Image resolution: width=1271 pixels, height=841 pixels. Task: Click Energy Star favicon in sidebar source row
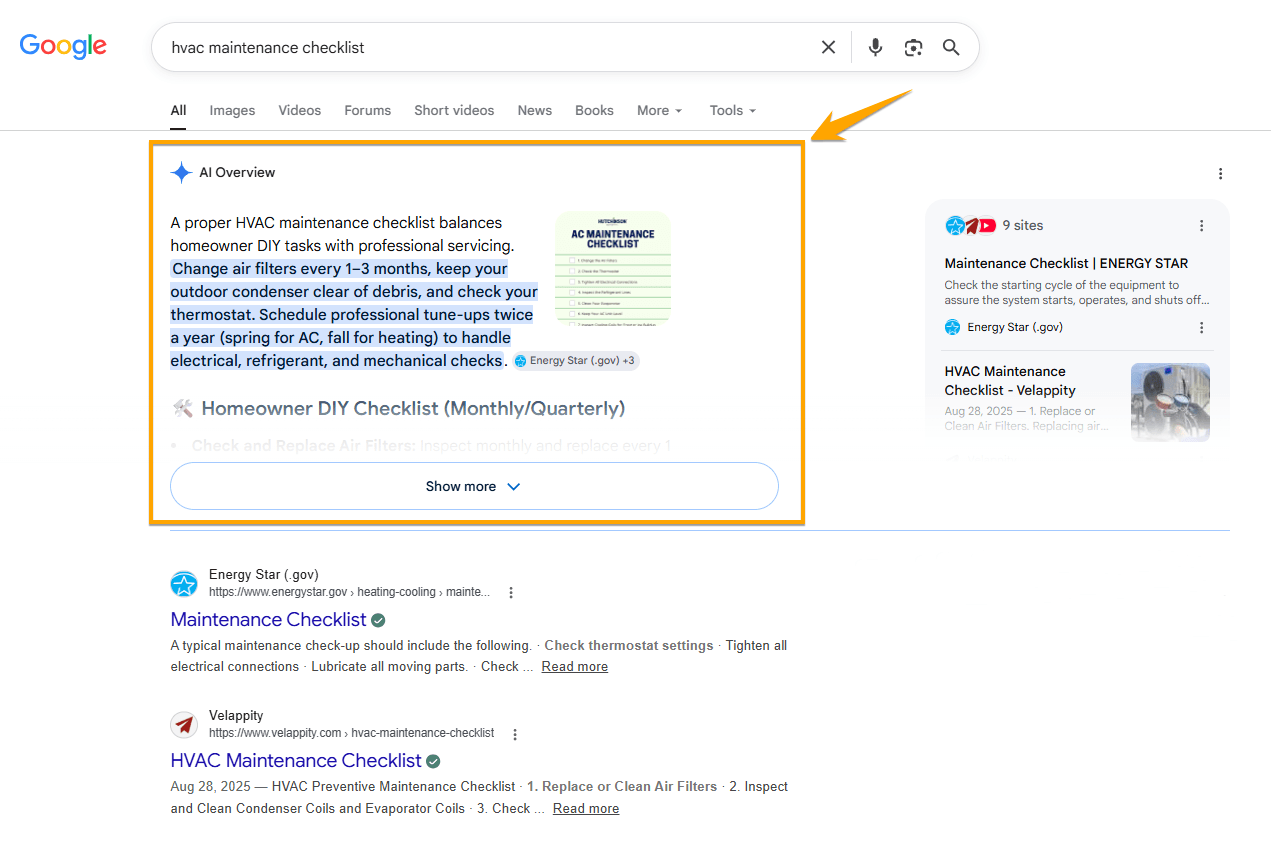tap(952, 327)
